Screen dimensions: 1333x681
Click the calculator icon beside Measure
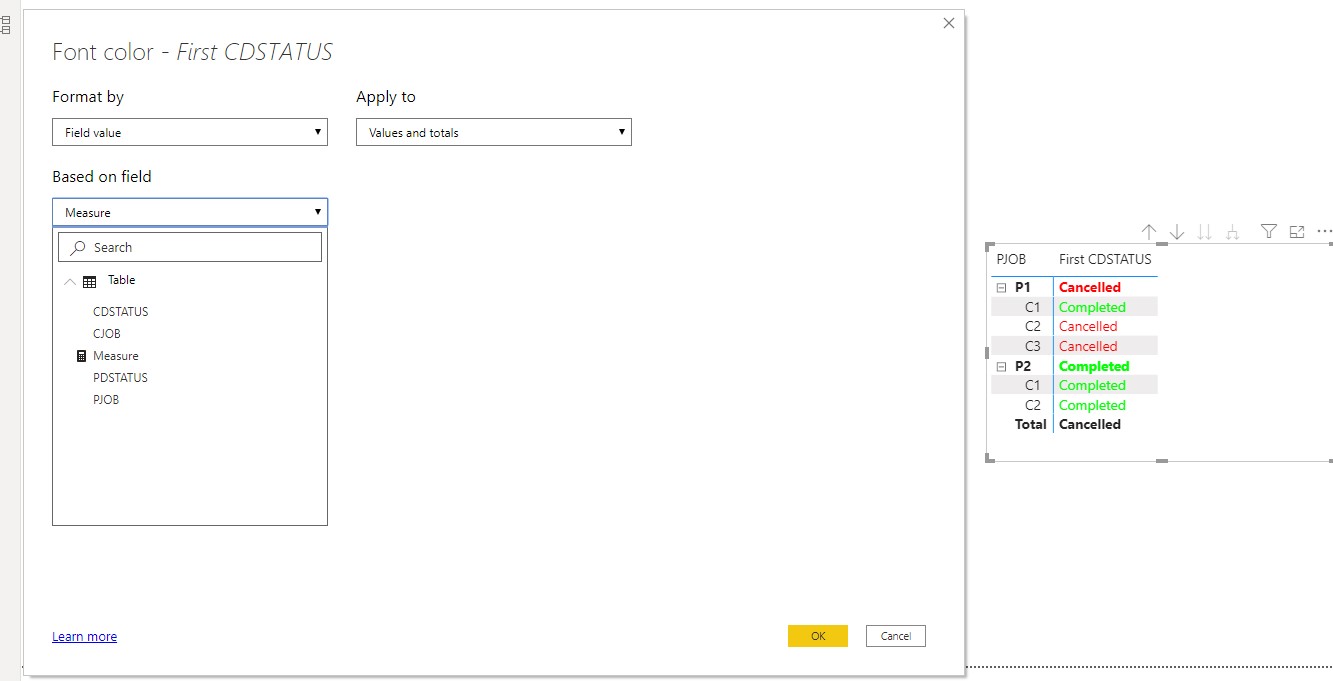(82, 355)
